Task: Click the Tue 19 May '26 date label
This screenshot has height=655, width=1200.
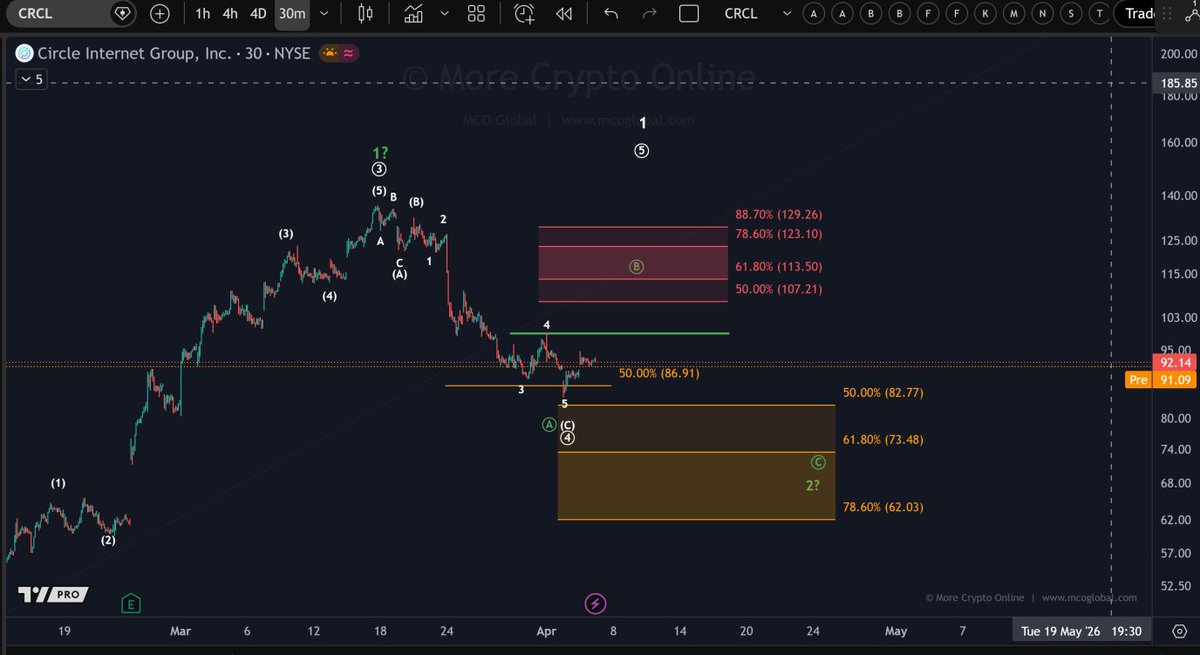Action: pos(1061,631)
